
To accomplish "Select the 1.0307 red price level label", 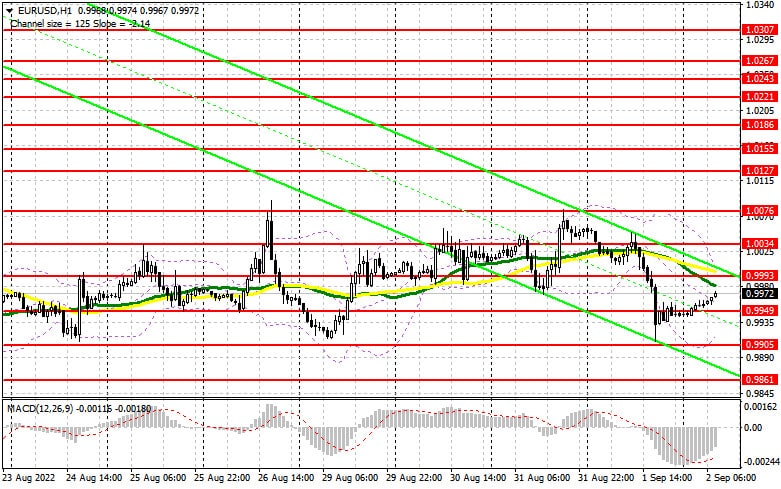I will (759, 30).
